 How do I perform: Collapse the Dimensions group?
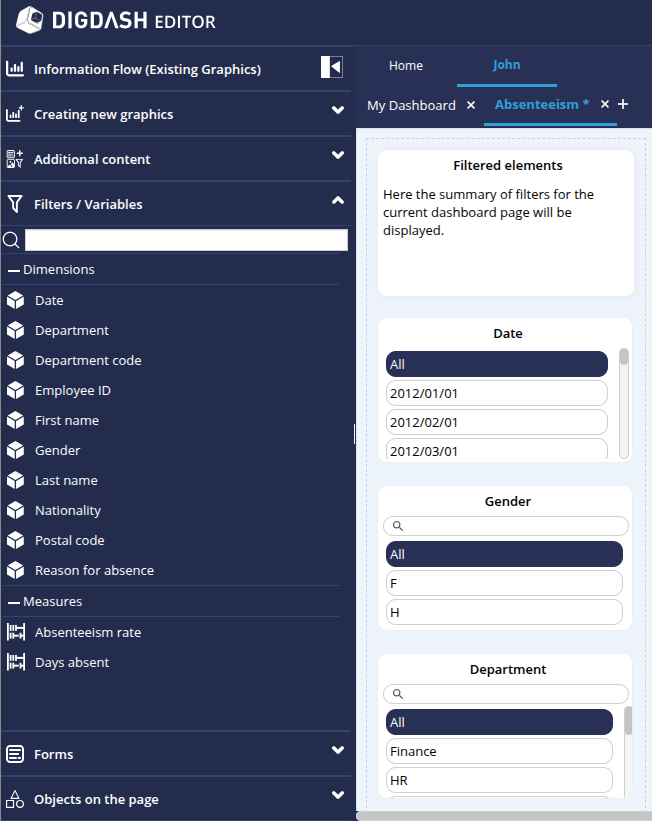click(x=14, y=270)
